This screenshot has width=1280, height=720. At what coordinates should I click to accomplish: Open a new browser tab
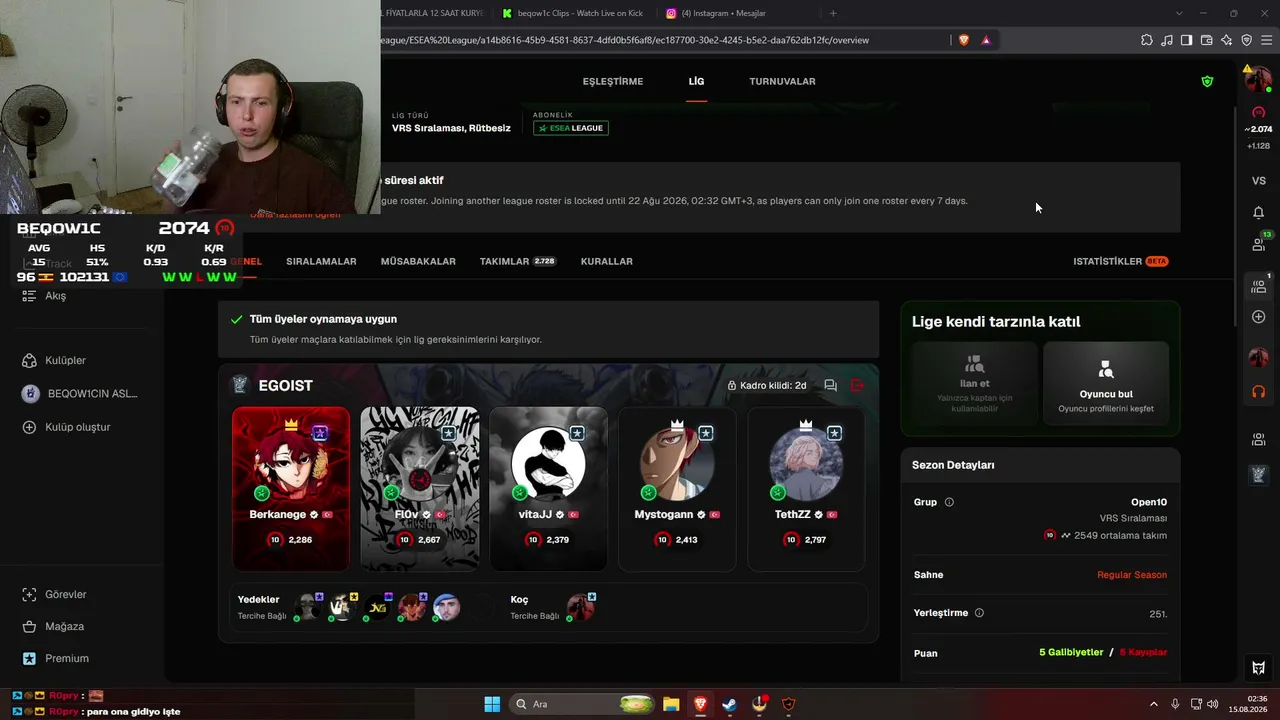833,13
